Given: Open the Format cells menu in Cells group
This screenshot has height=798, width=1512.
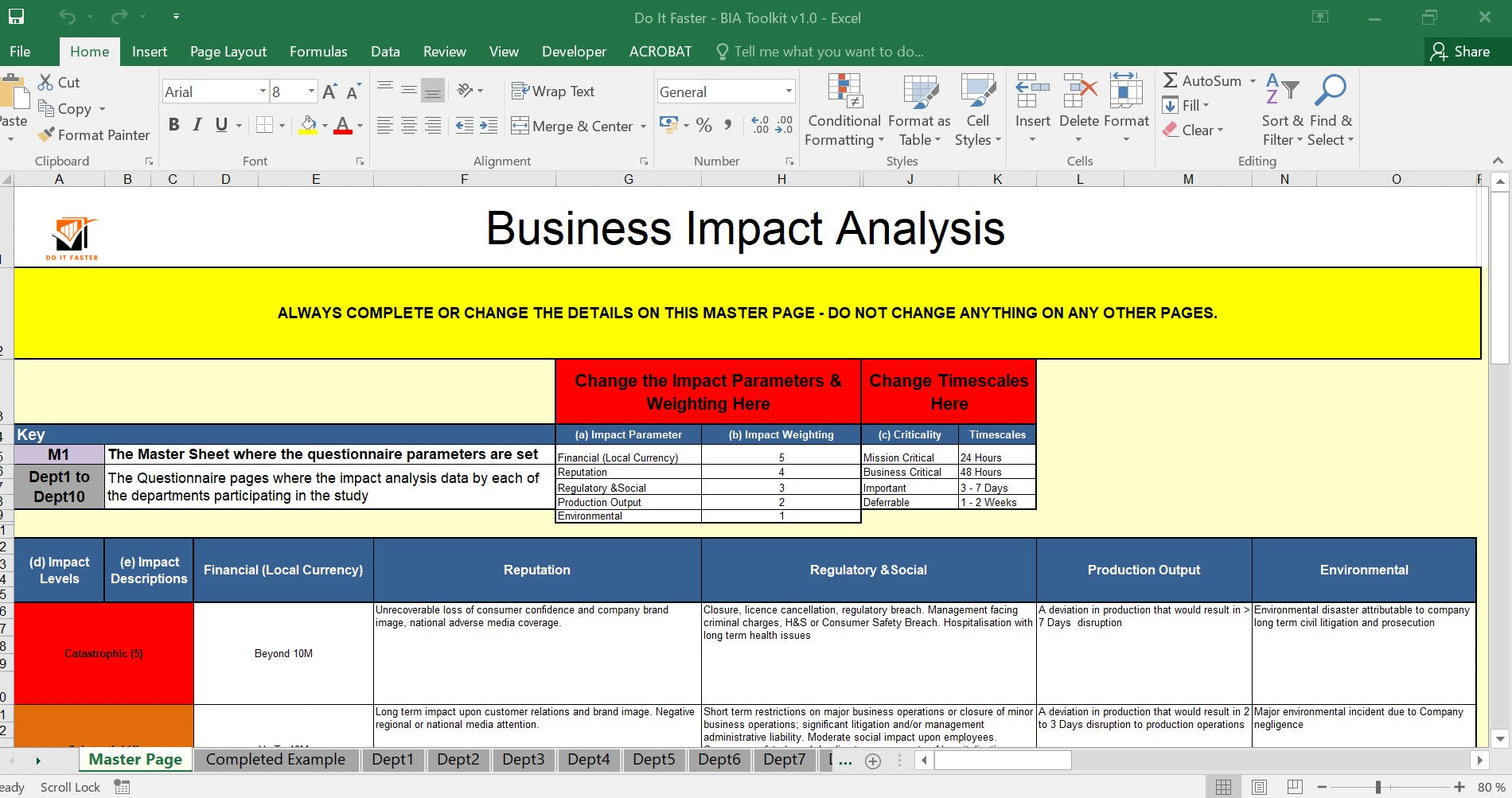Looking at the screenshot, I should (1126, 109).
